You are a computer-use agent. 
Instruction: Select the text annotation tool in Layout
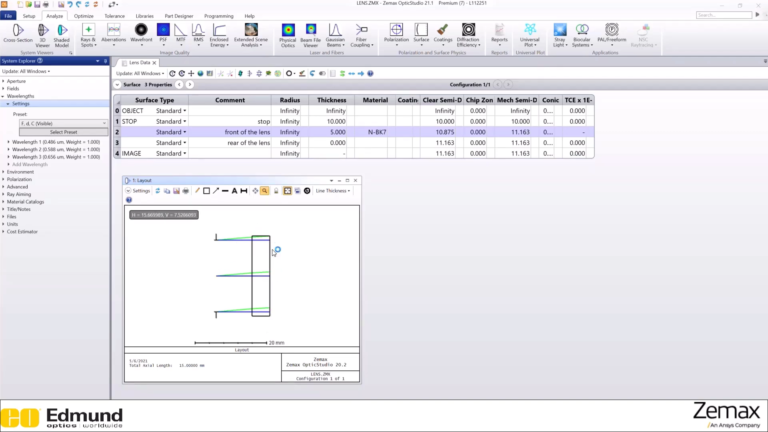coord(234,191)
